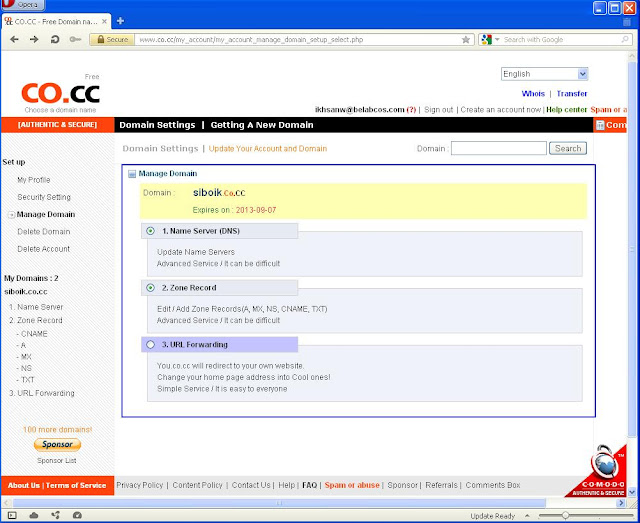Open the CNAME record entry in the sidebar

(32, 334)
